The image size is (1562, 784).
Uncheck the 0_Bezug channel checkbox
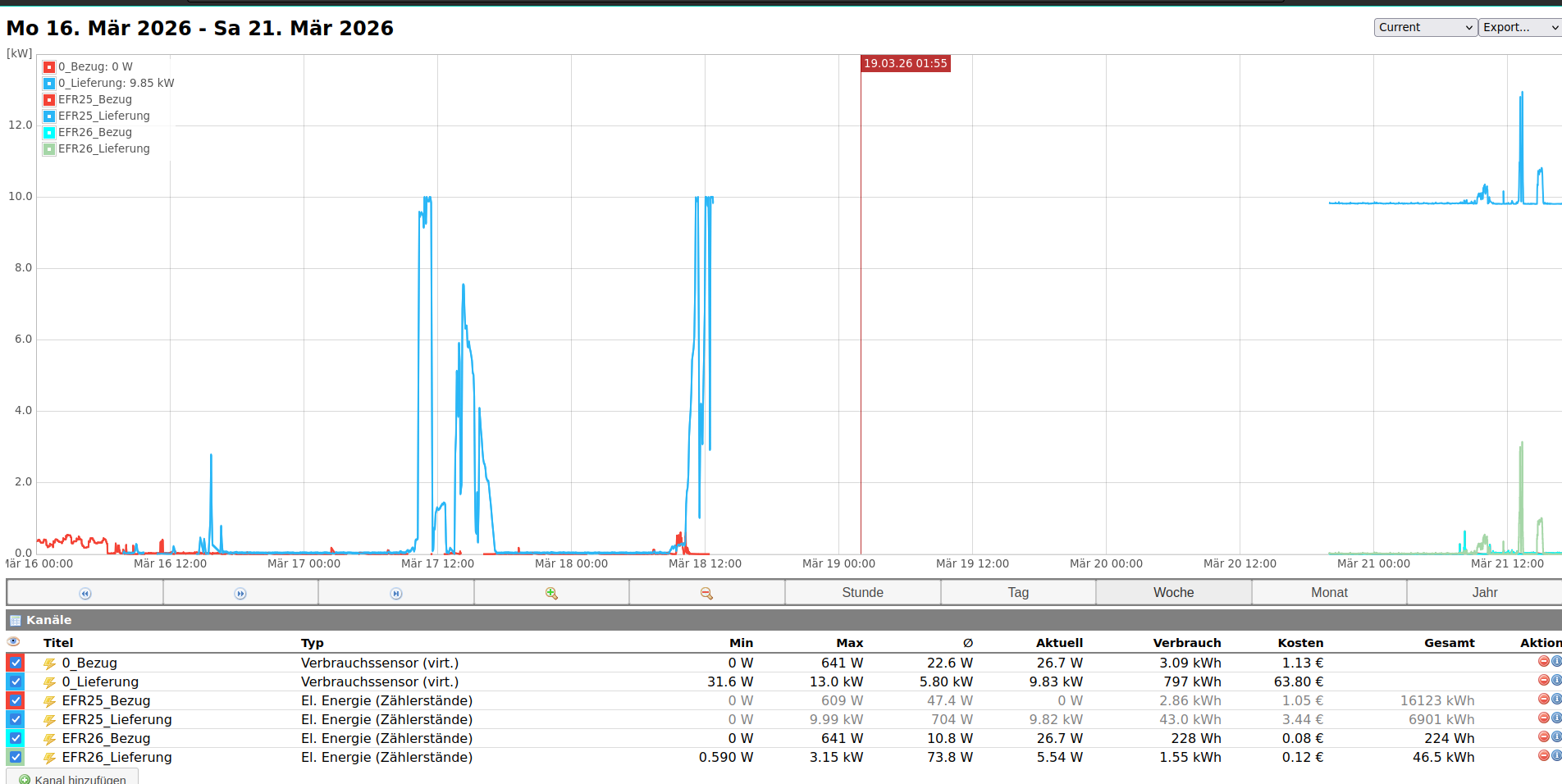click(x=16, y=663)
